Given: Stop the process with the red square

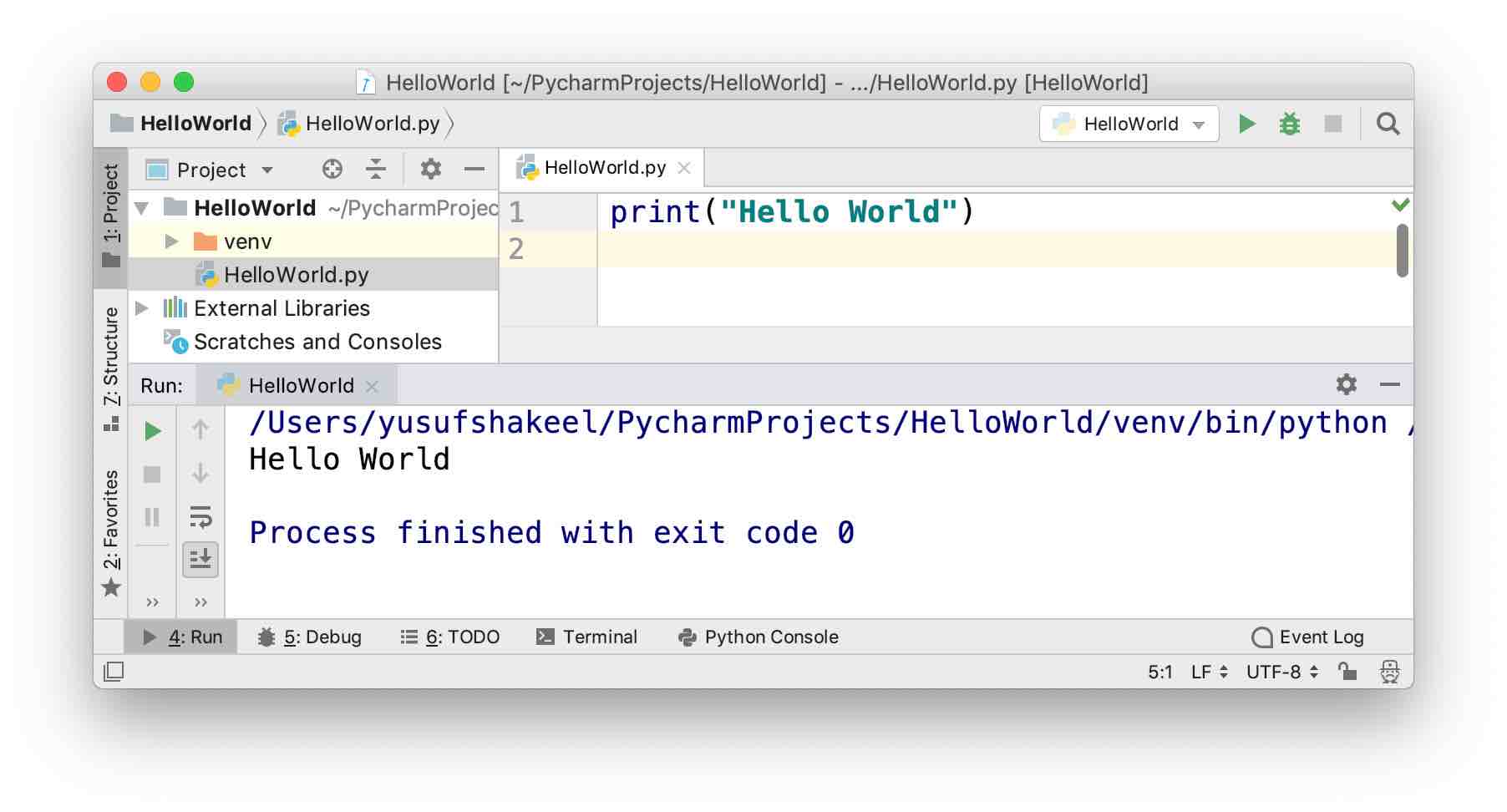Looking at the screenshot, I should [x=153, y=474].
